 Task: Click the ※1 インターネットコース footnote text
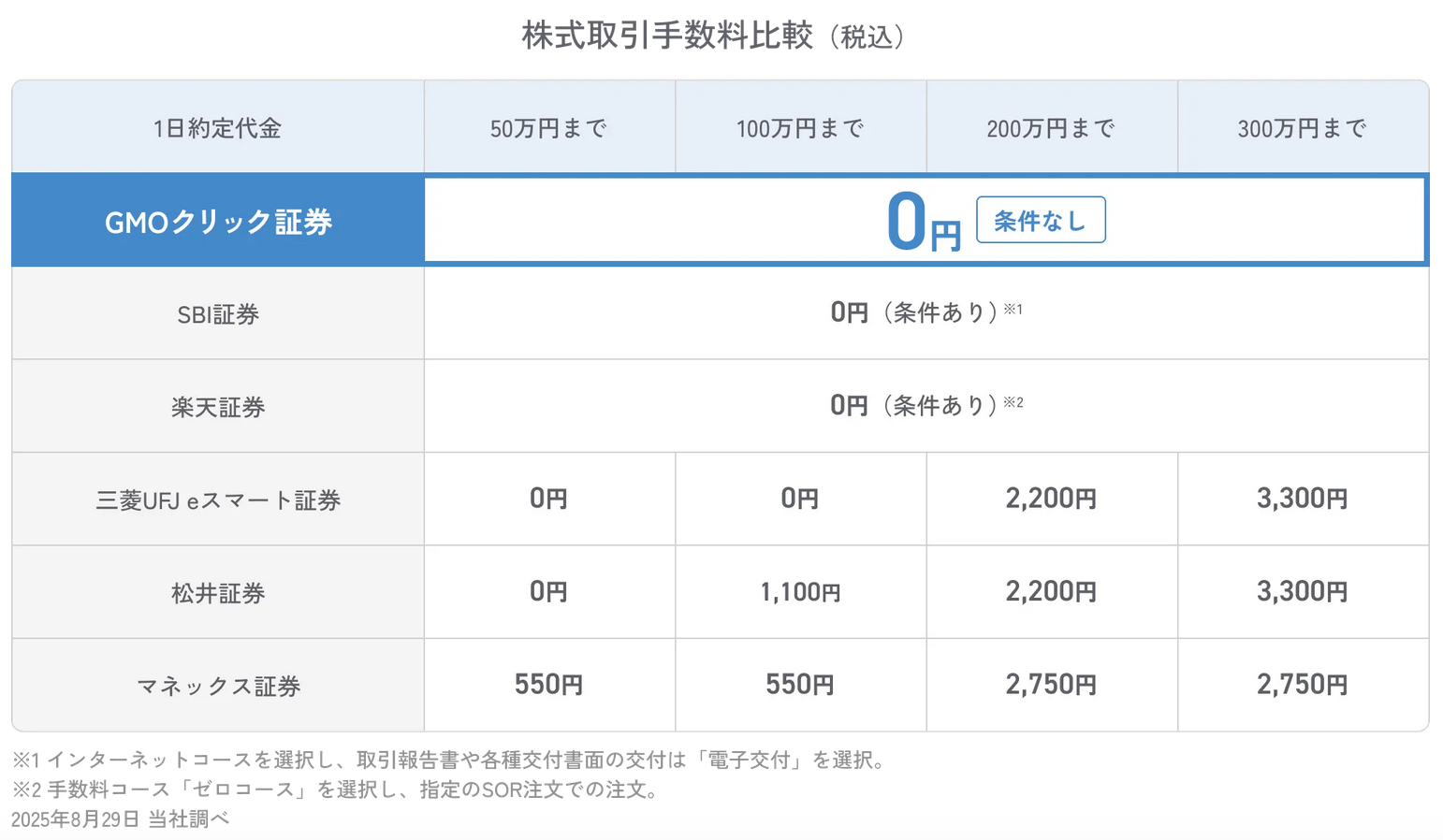coord(449,760)
